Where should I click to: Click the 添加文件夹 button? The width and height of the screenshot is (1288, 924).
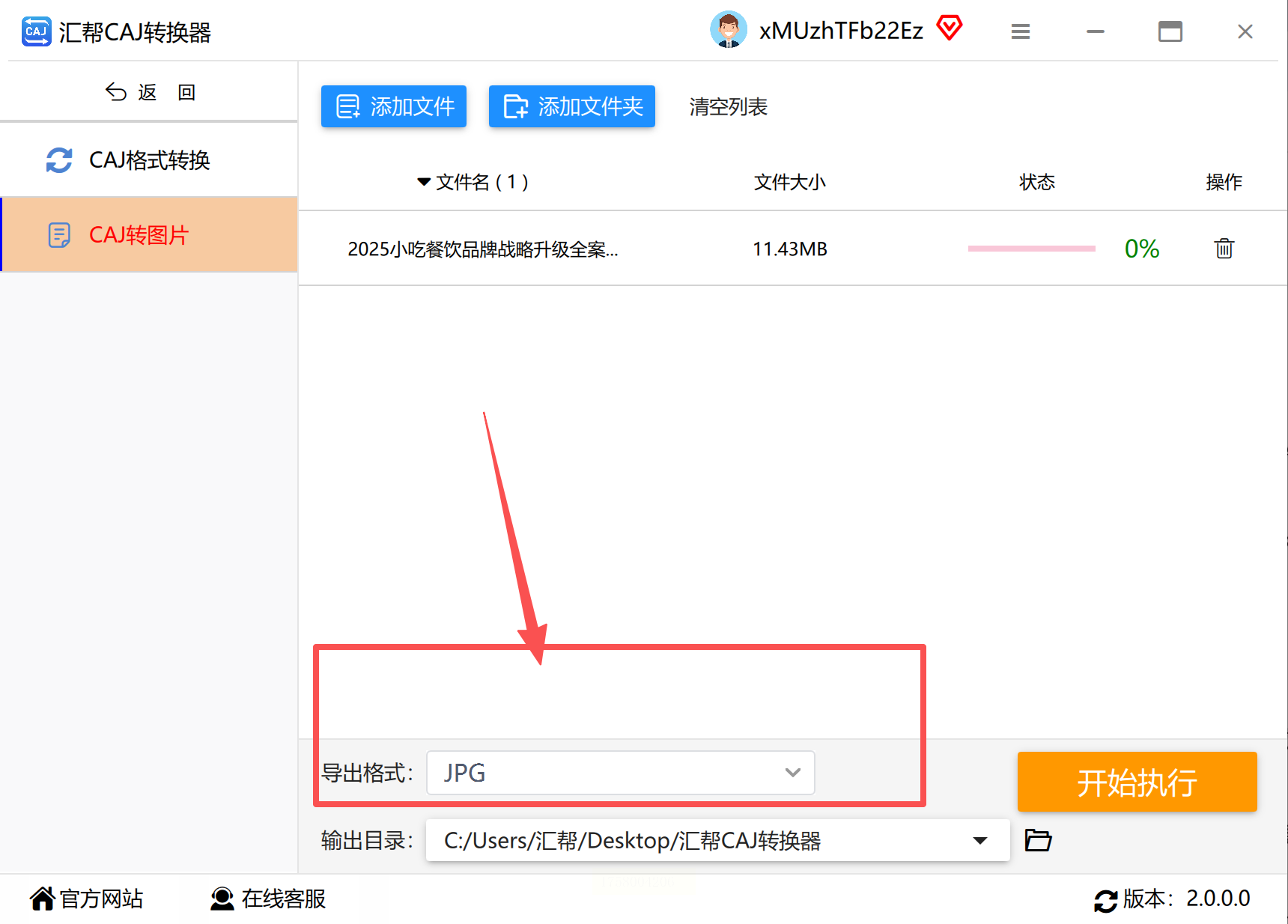point(572,106)
